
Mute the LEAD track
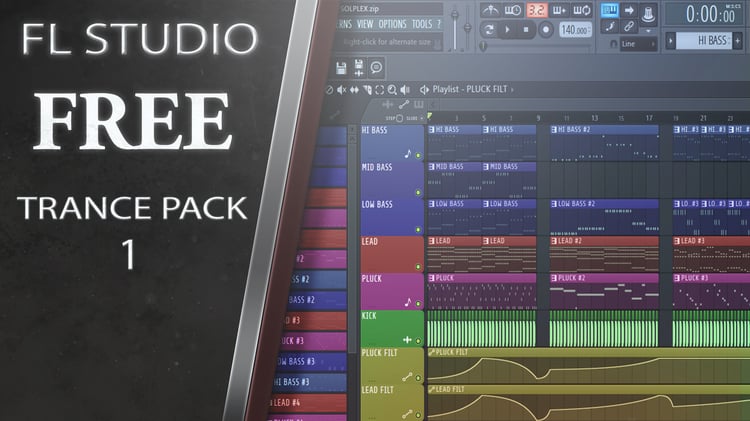[x=418, y=266]
